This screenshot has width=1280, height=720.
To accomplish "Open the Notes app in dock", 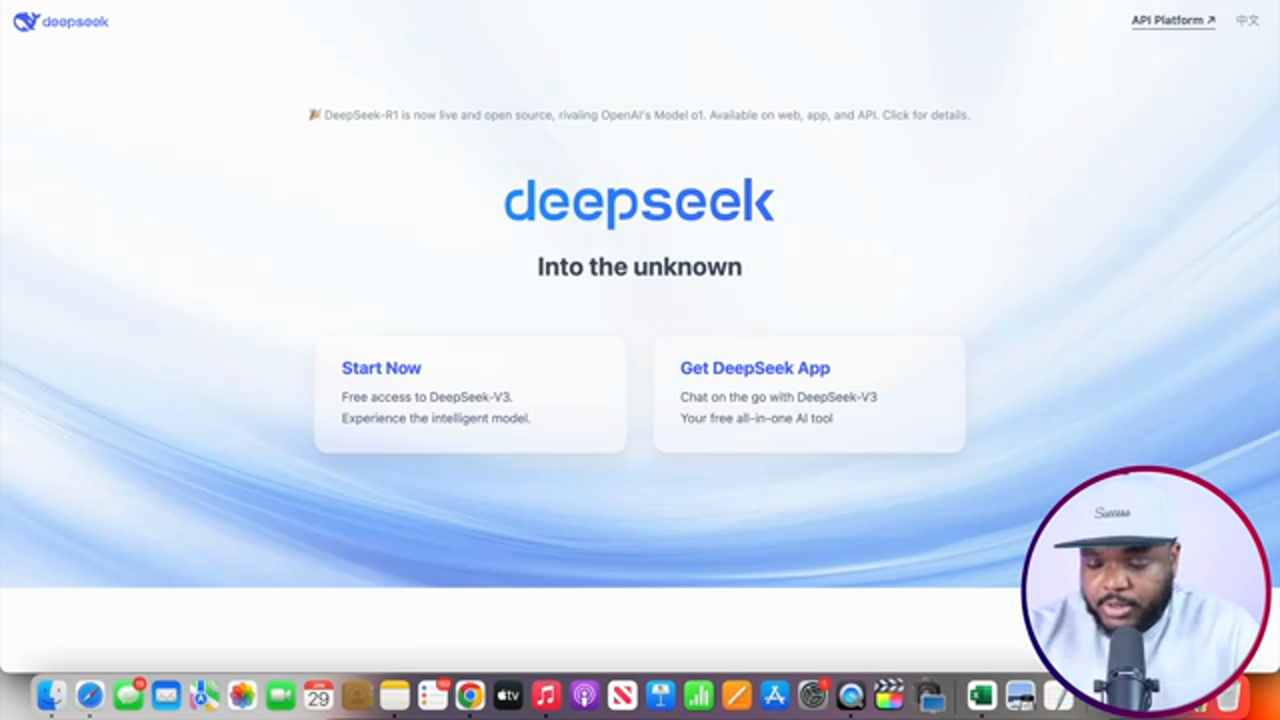I will 394,695.
